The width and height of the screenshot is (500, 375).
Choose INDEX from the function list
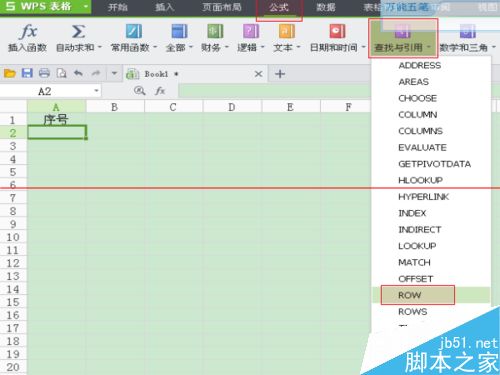point(431,213)
